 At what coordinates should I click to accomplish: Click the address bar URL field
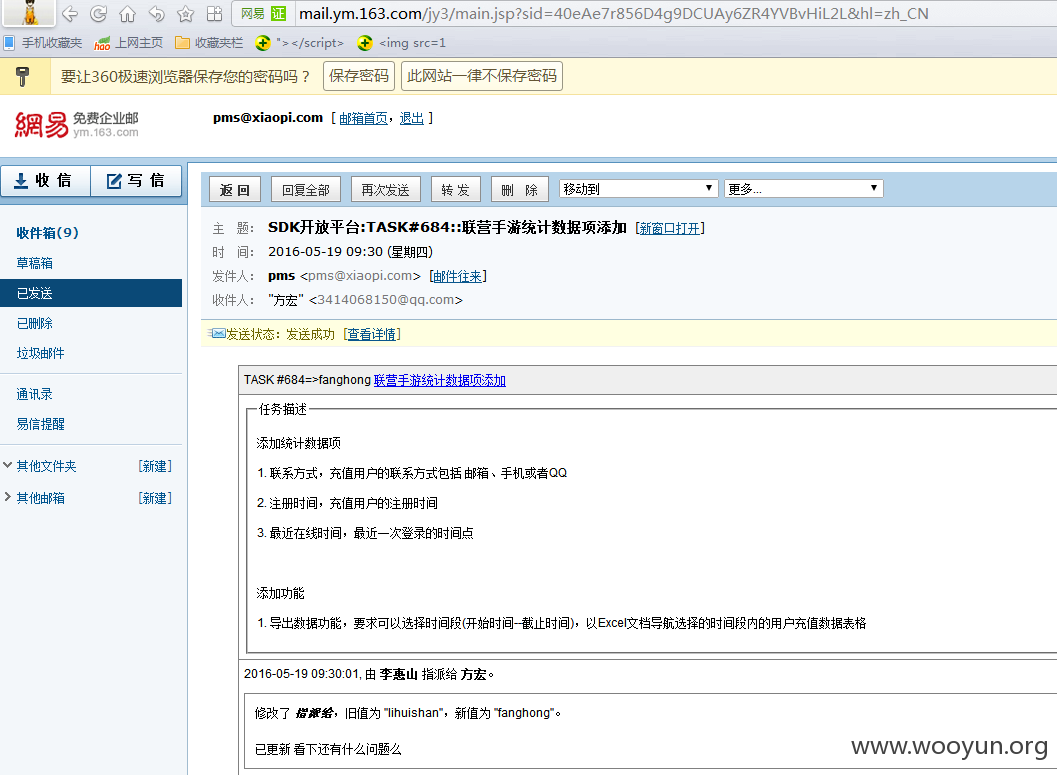pos(613,13)
